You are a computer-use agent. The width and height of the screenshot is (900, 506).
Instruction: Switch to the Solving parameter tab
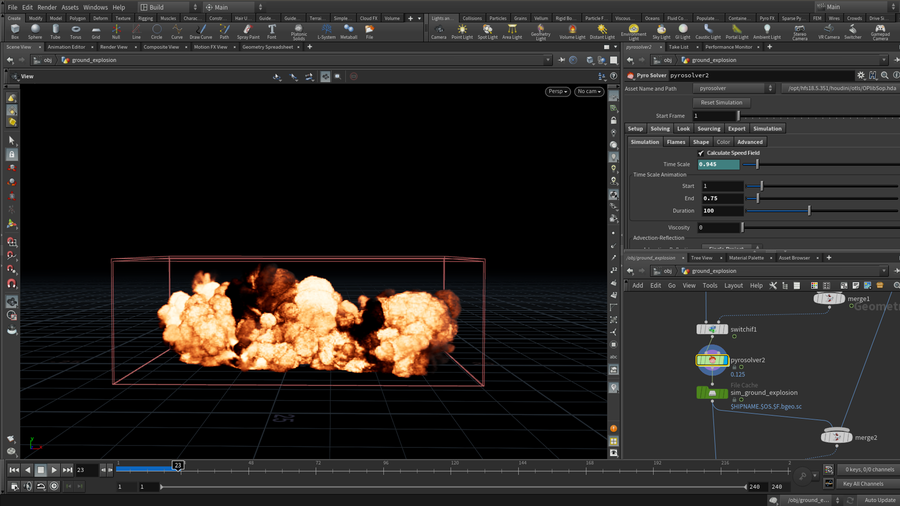(660, 129)
